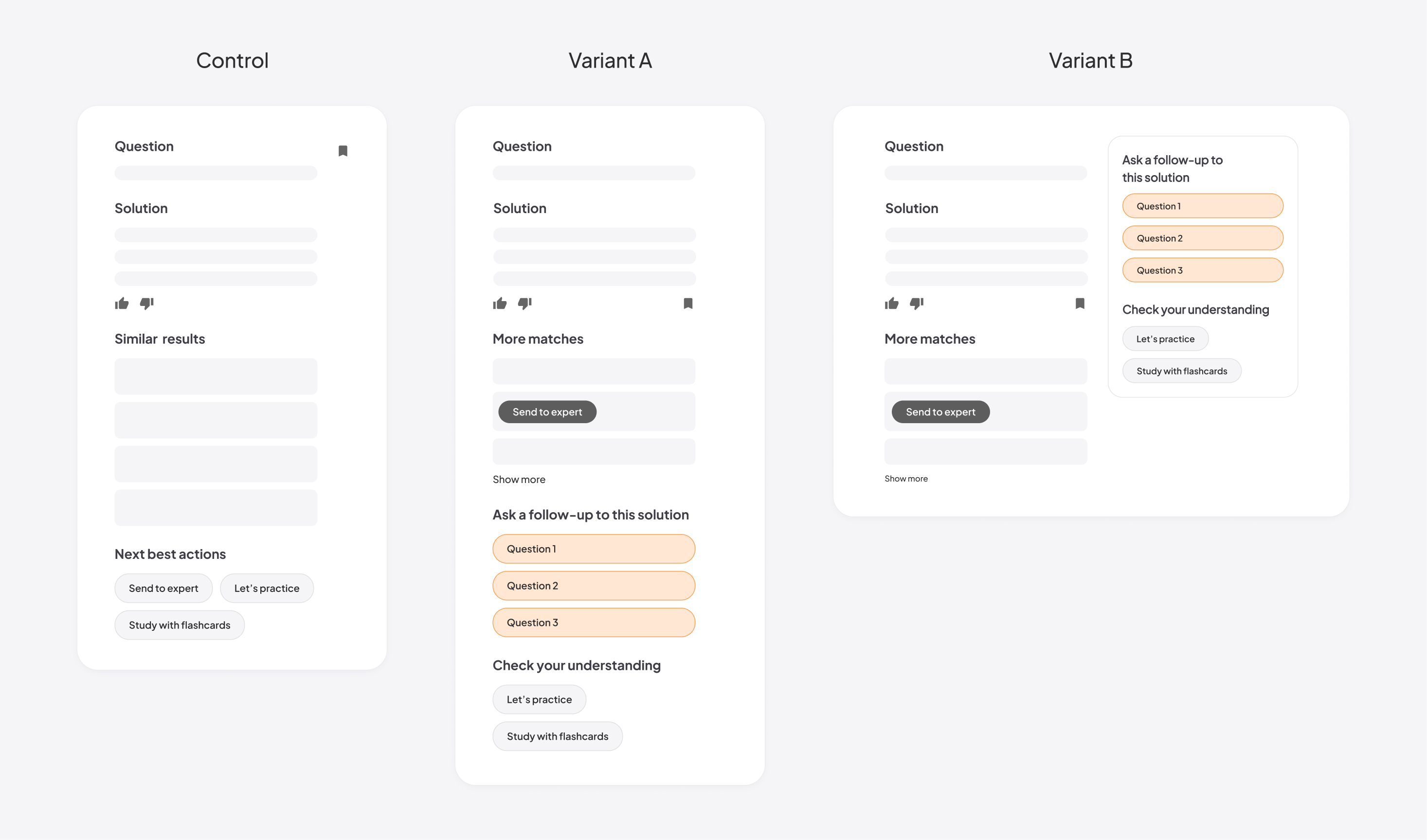Screen dimensions: 1427x840
Task: Toggle Question 2 follow-up in Variant B
Action: [1200, 237]
